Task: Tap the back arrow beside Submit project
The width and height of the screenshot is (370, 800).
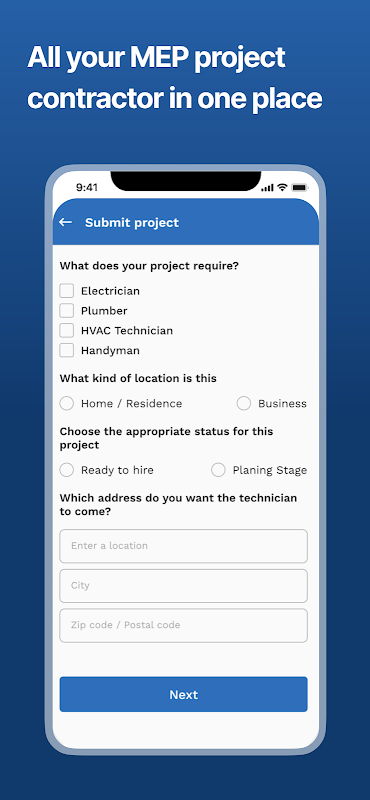Action: tap(65, 222)
